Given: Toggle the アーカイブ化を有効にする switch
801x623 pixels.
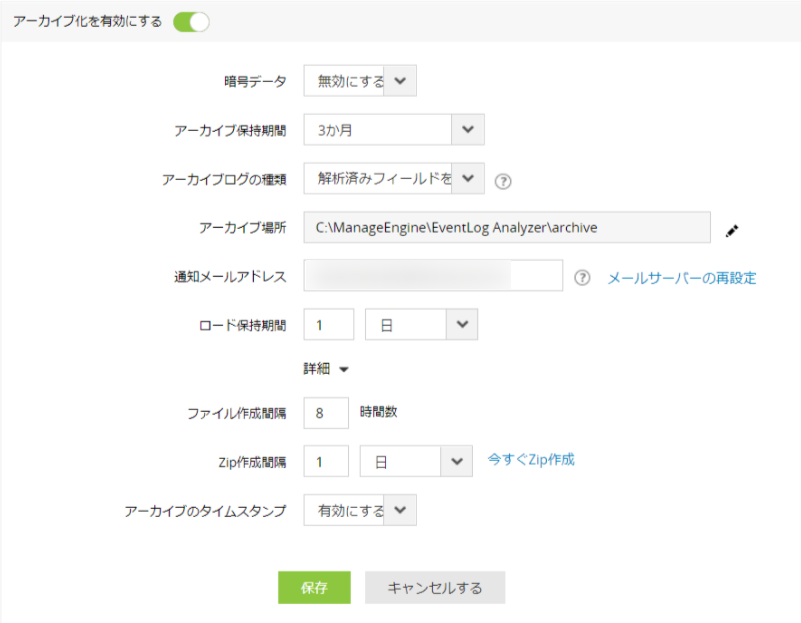Looking at the screenshot, I should [191, 22].
